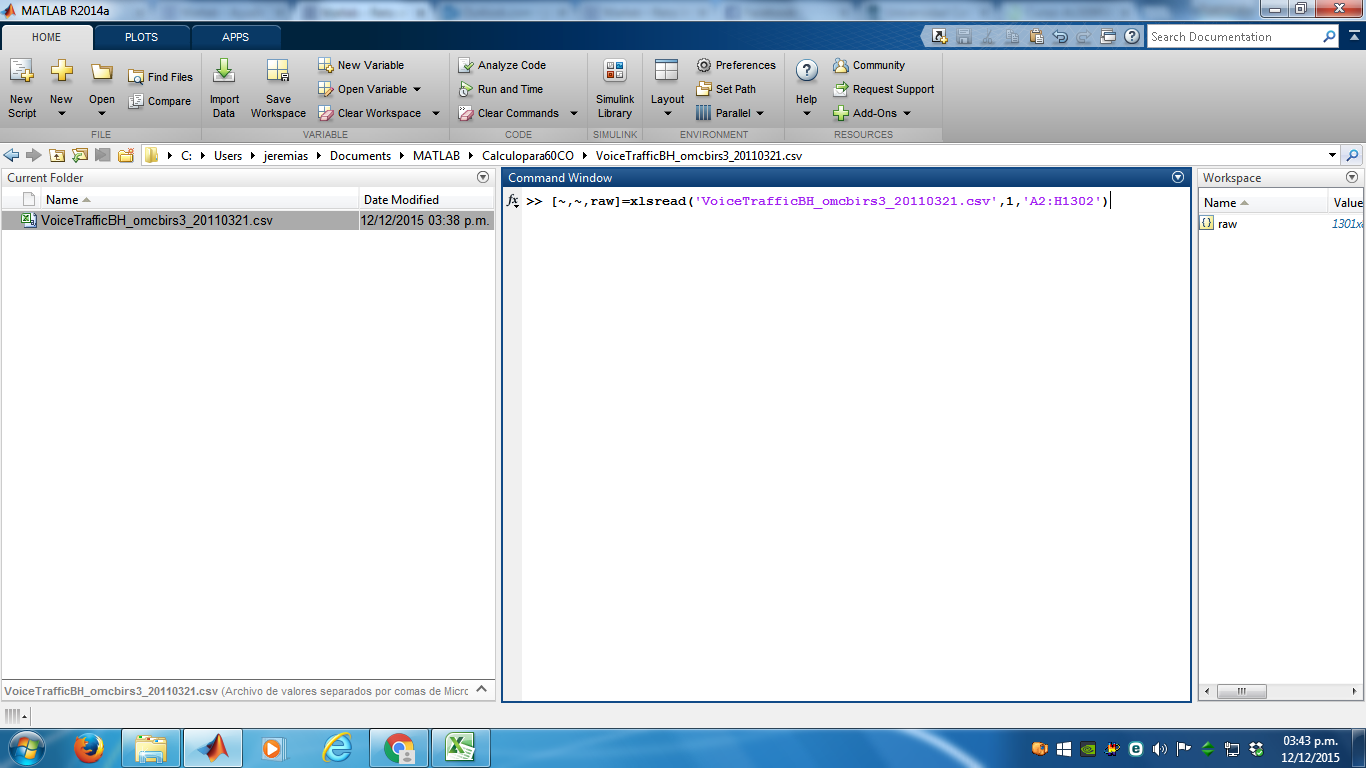Viewport: 1366px width, 768px height.
Task: Select Find Files in File section
Action: coord(160,77)
